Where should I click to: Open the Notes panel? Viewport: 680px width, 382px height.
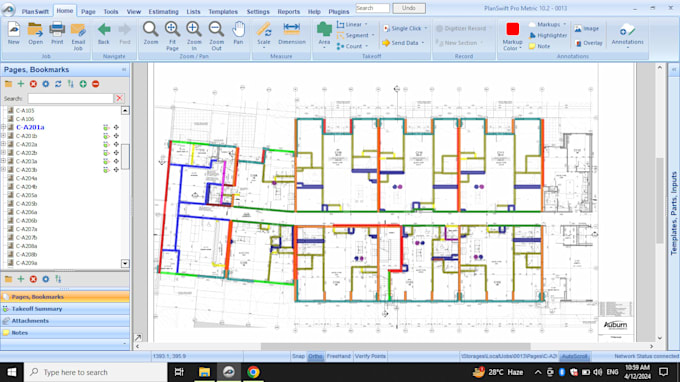pos(65,333)
